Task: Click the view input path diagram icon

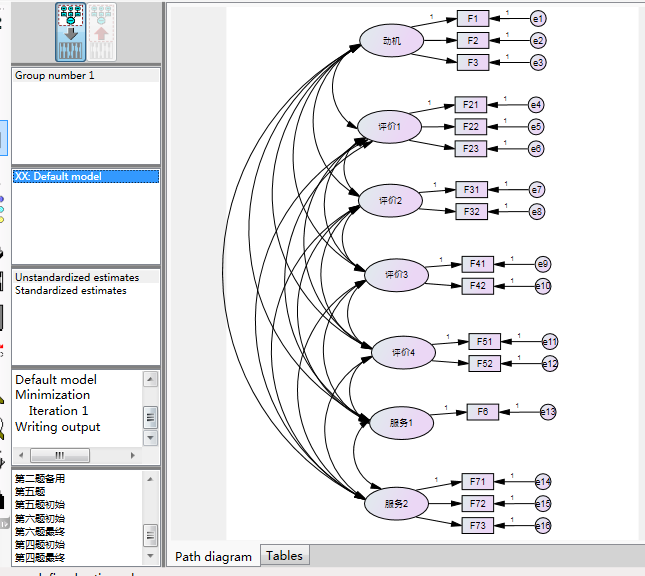Action: [x=70, y=32]
